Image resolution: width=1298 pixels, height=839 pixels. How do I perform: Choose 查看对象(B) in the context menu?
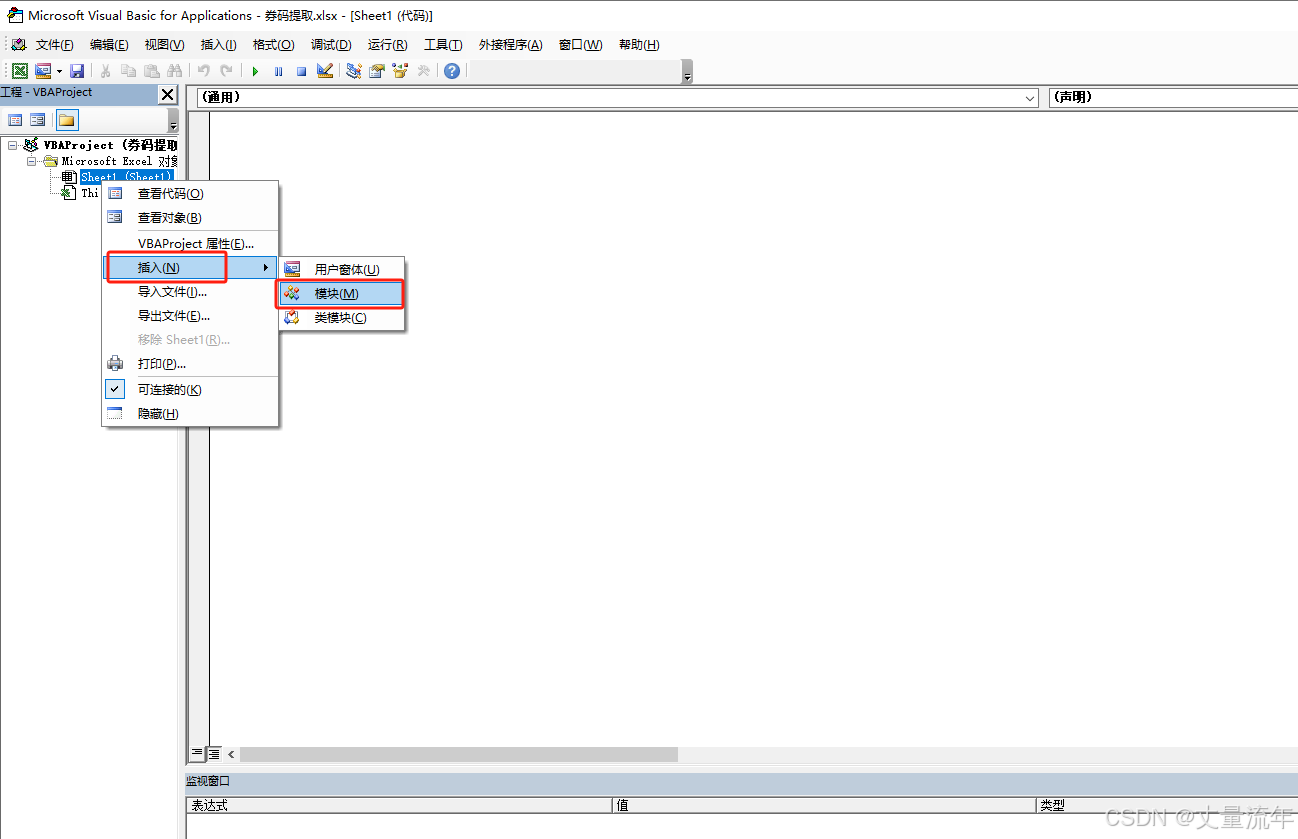pyautogui.click(x=190, y=218)
